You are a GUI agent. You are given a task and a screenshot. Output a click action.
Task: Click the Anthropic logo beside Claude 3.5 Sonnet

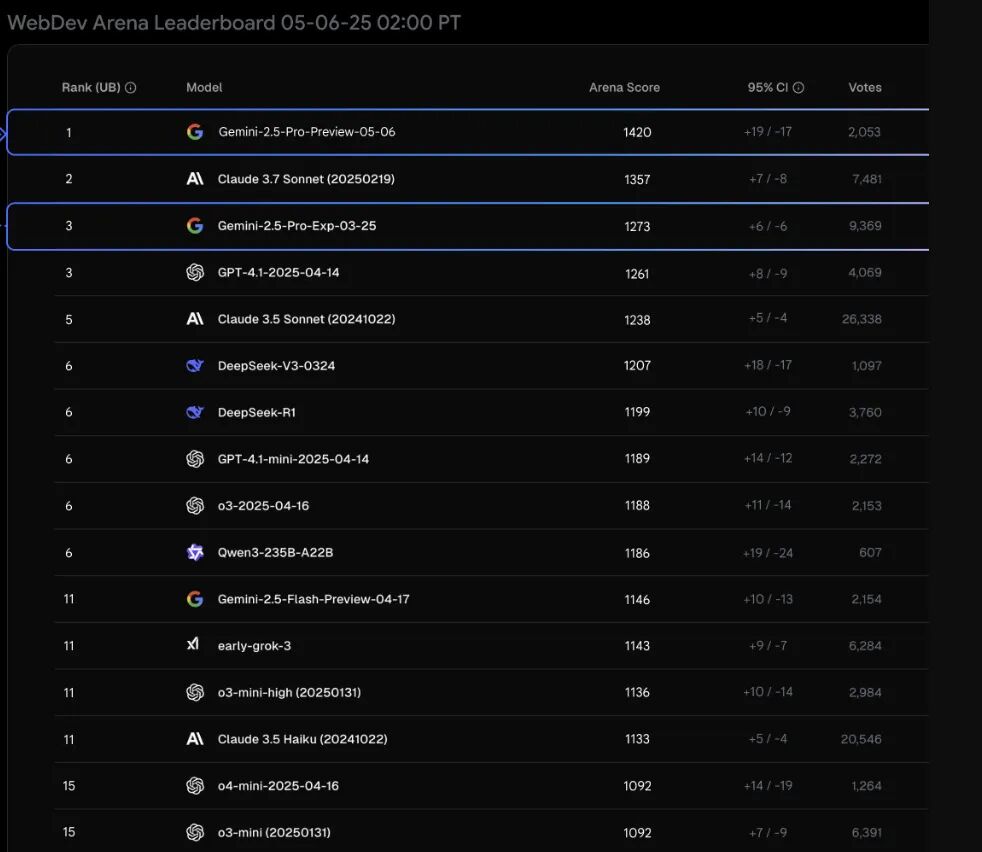pyautogui.click(x=195, y=319)
